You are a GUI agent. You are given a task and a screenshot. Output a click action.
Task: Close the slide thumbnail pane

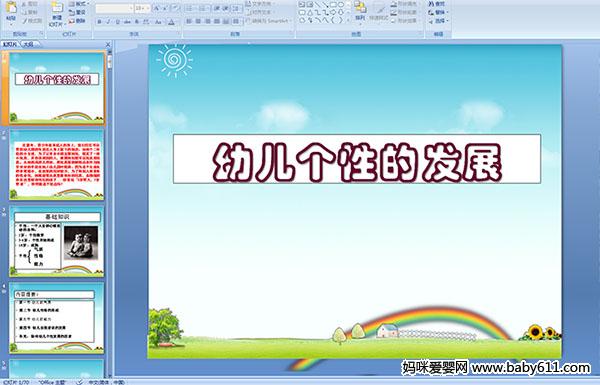pos(108,44)
